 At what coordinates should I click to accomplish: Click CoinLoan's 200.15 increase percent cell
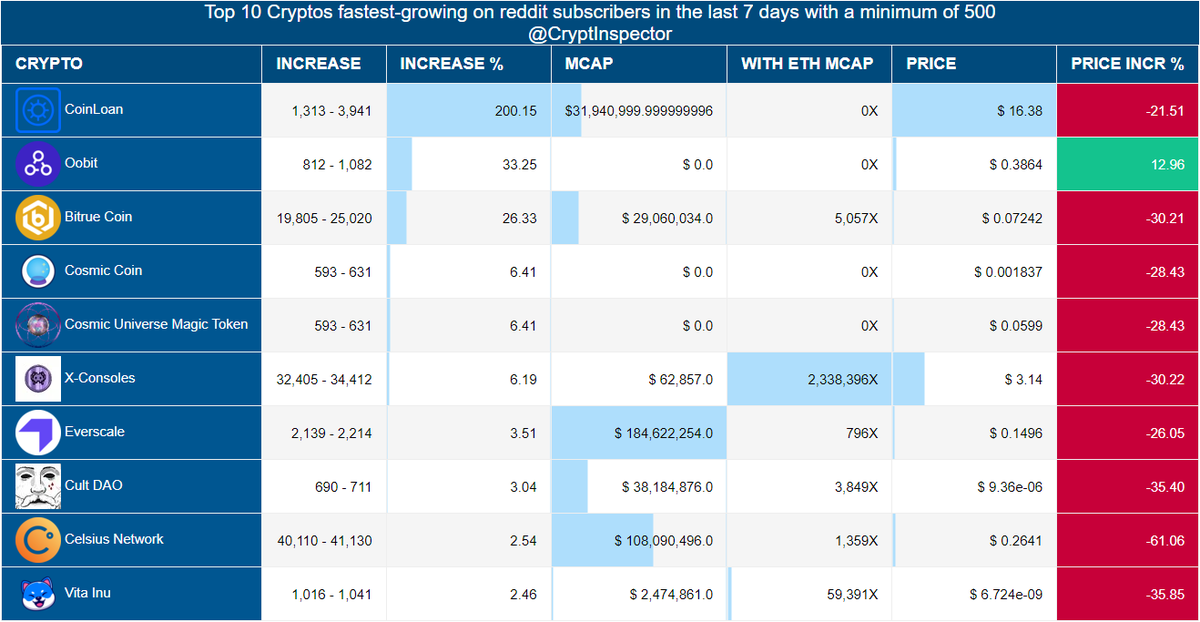pos(469,111)
